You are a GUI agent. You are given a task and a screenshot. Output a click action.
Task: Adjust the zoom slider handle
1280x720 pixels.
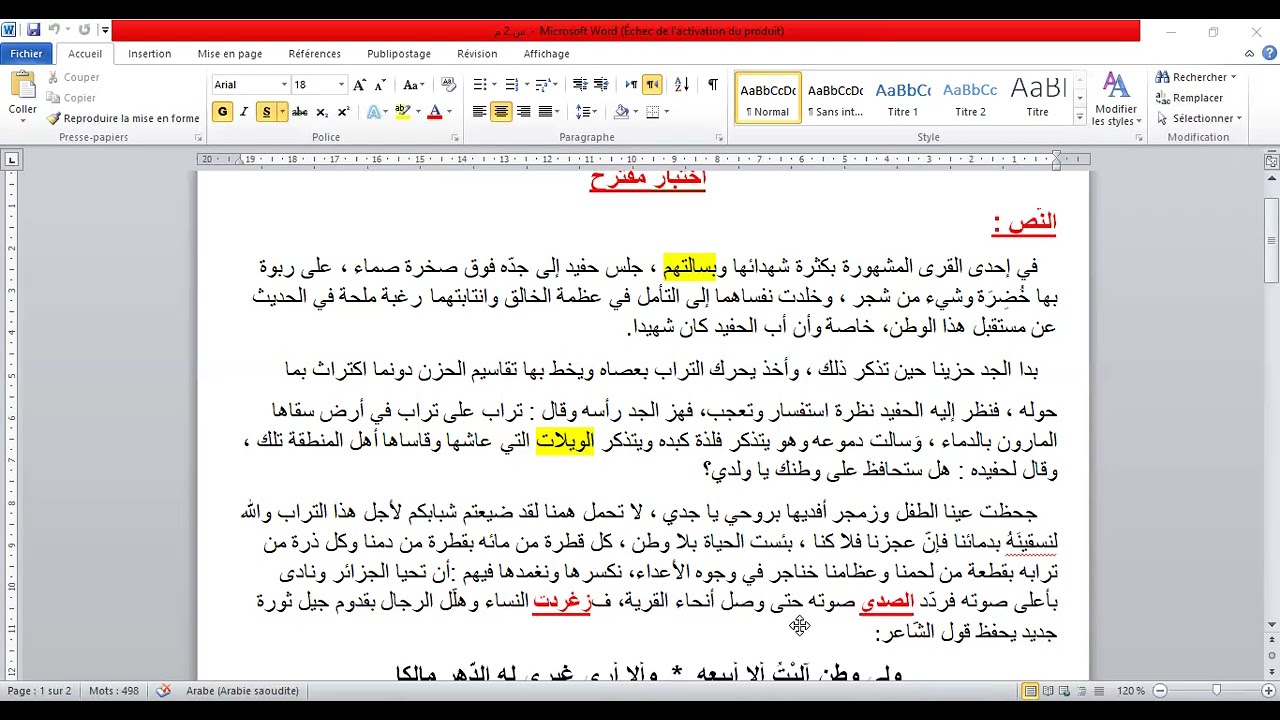1217,691
